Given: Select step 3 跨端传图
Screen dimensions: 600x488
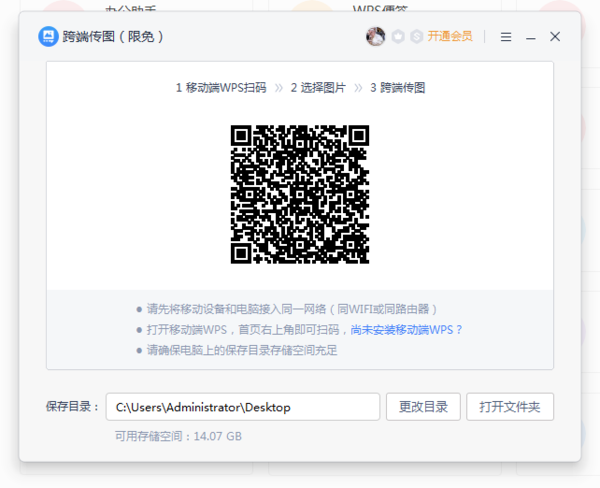Looking at the screenshot, I should pos(397,88).
